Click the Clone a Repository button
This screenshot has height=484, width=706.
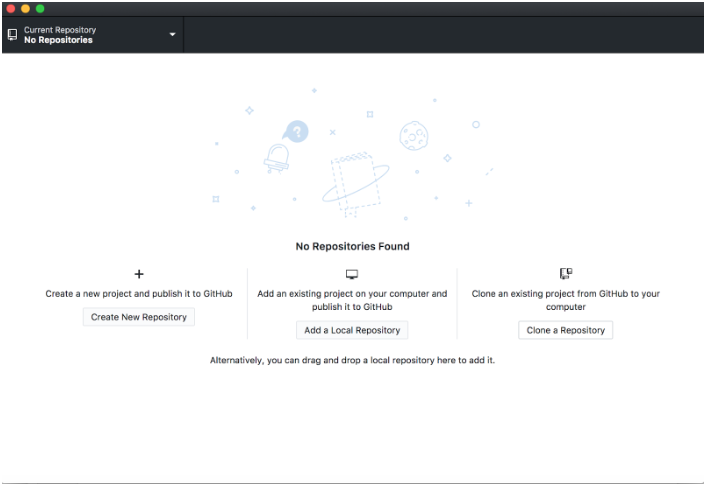(566, 330)
